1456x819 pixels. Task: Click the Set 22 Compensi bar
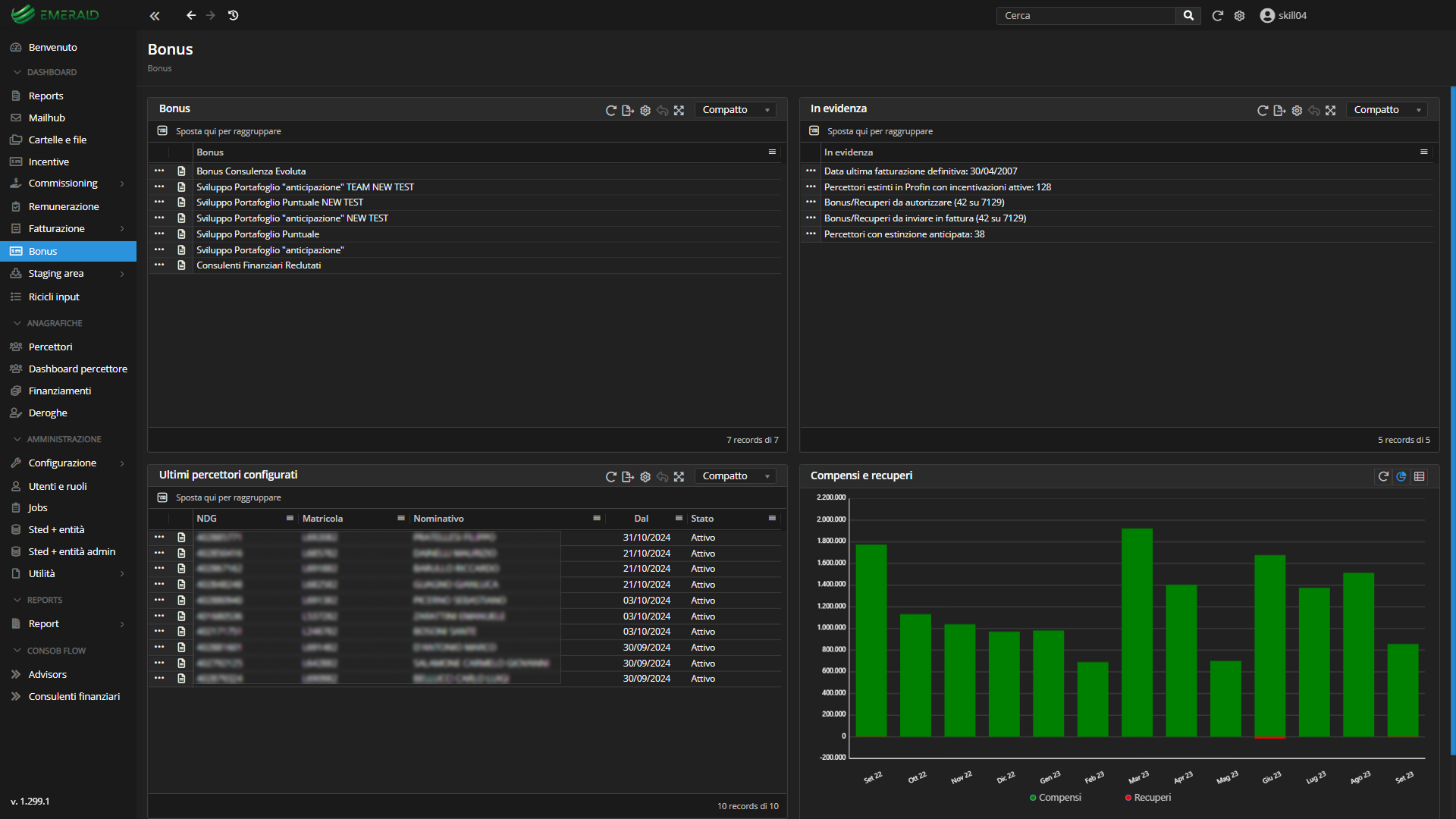click(x=871, y=641)
